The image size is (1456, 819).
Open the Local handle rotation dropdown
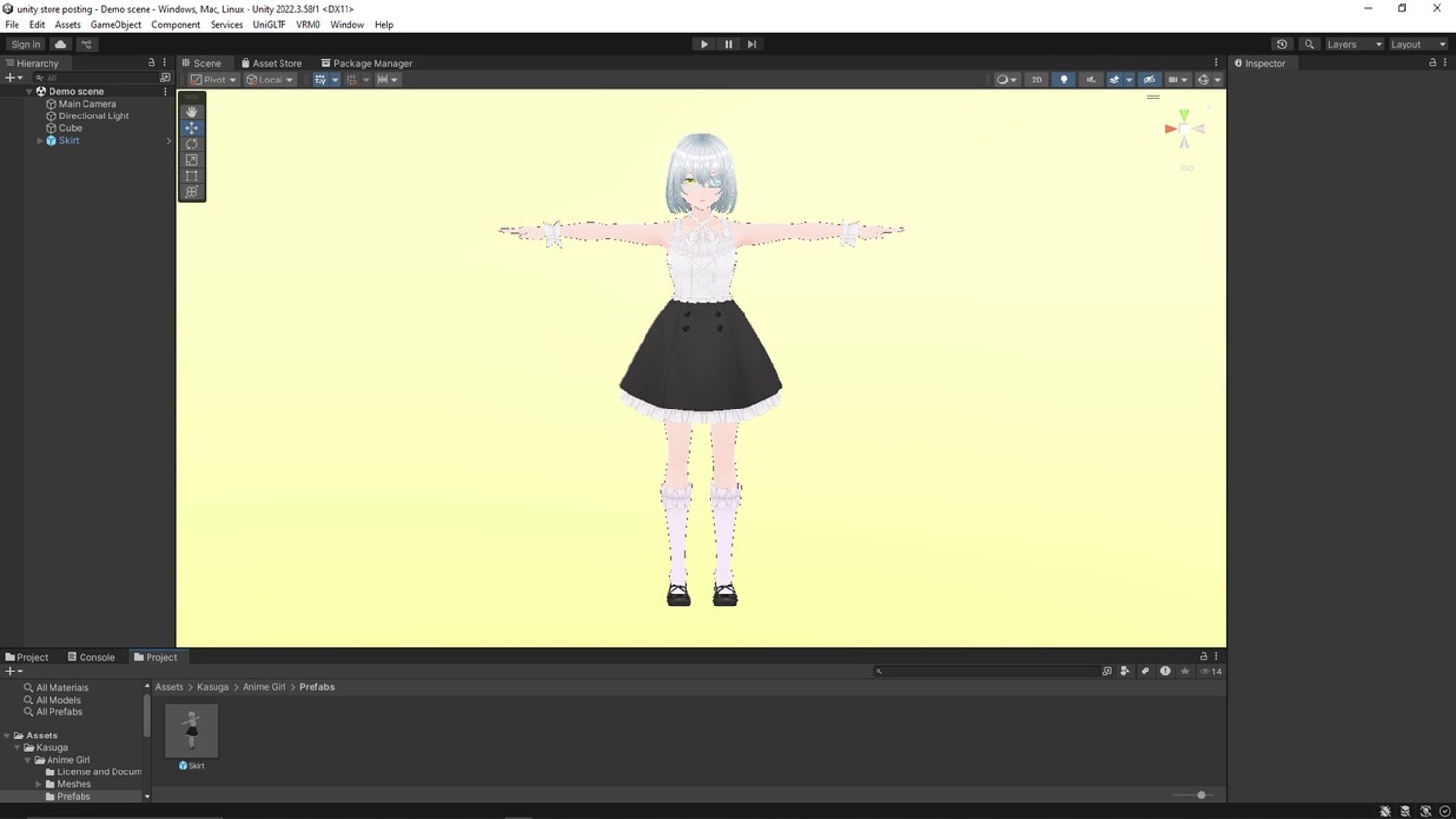click(270, 80)
